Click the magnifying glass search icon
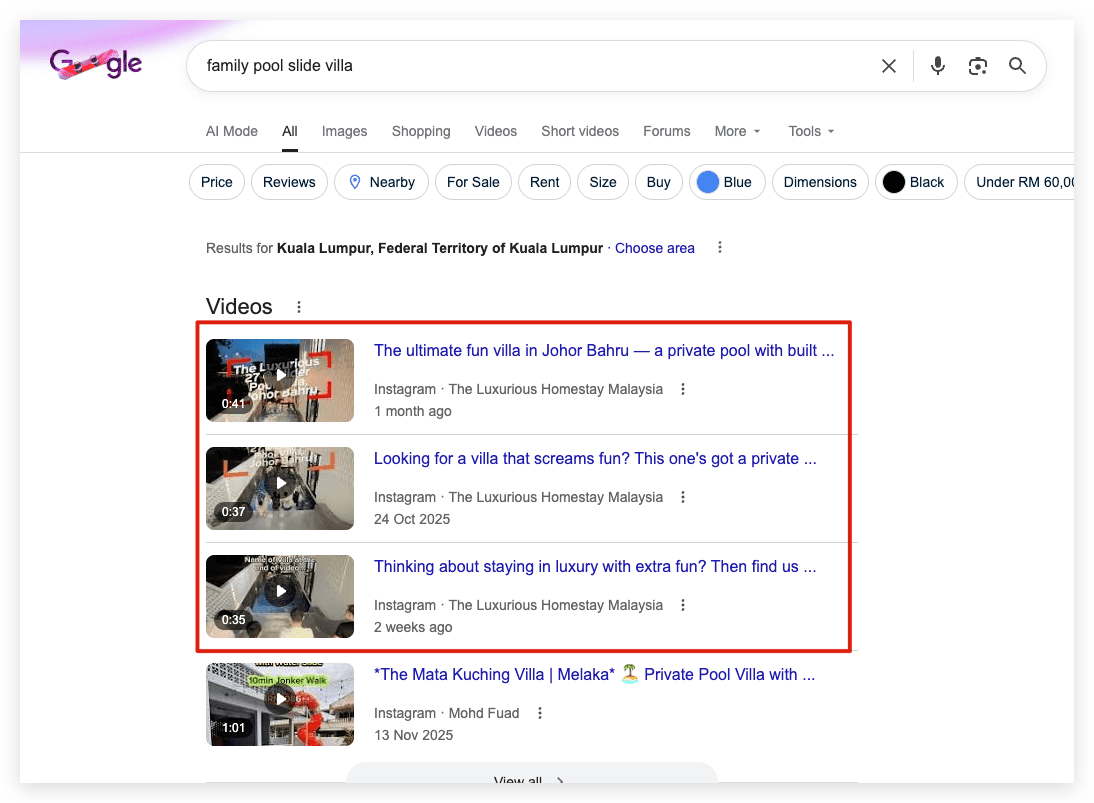This screenshot has height=803, width=1094. [x=1017, y=66]
